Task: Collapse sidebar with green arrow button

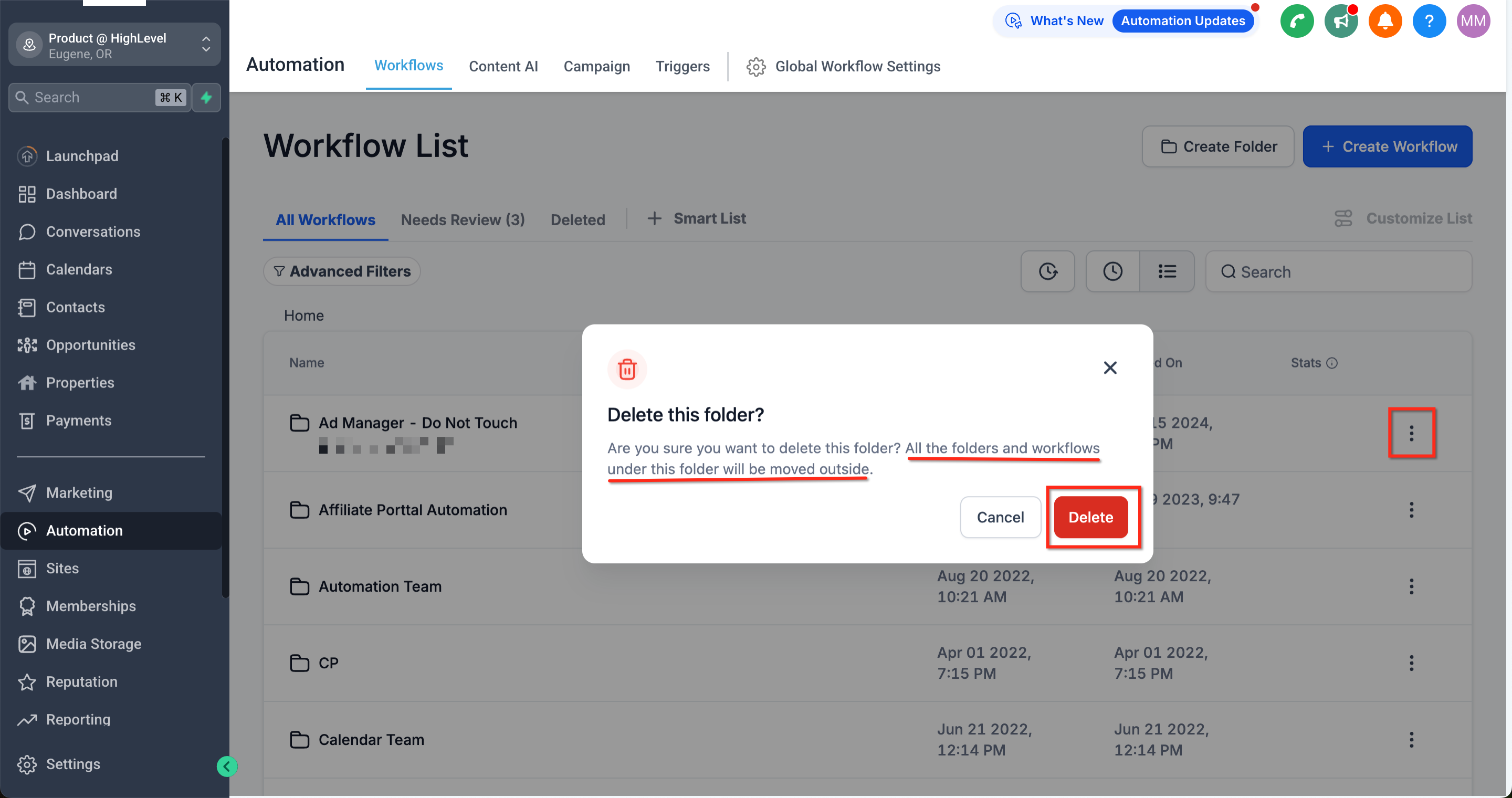Action: (x=227, y=766)
